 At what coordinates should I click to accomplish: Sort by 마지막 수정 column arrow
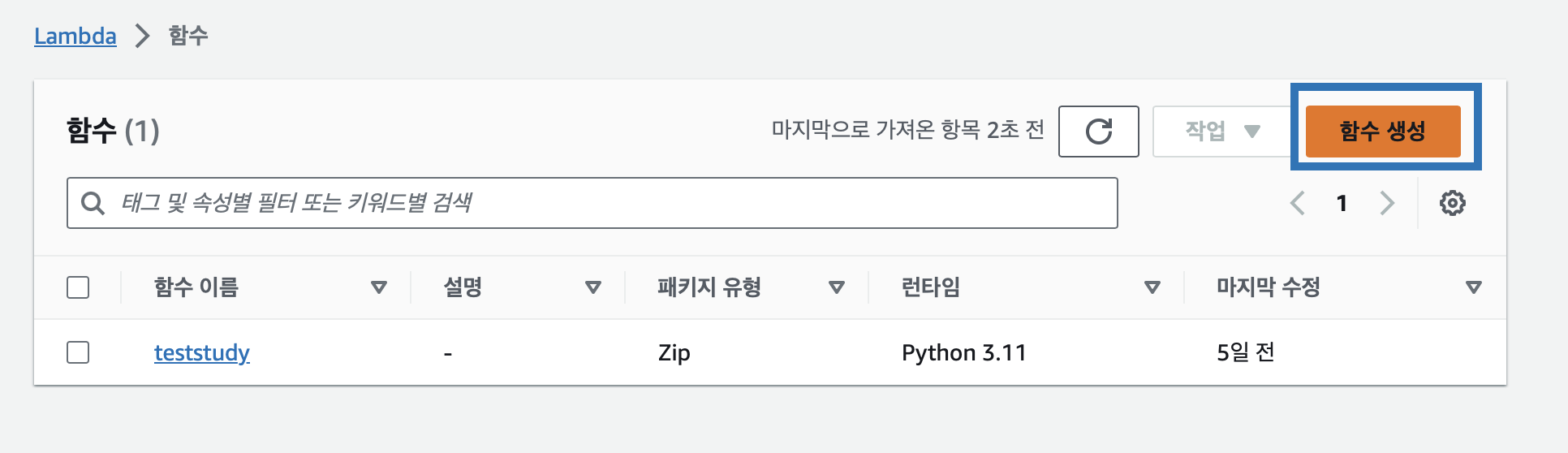(1474, 287)
